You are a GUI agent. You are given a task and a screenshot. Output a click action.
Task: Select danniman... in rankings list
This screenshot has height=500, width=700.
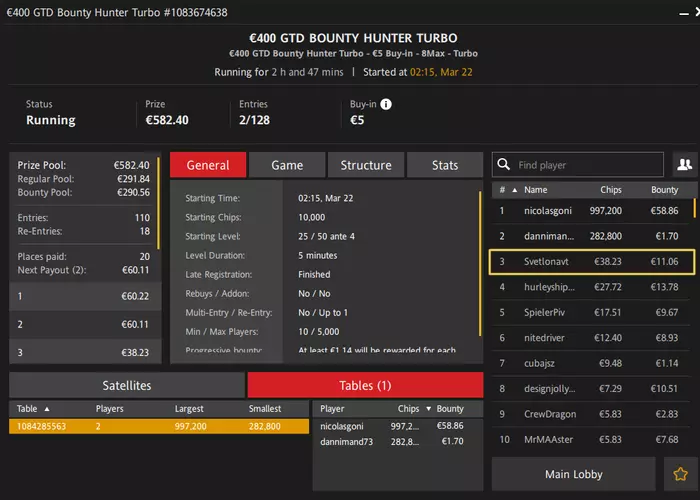592,236
